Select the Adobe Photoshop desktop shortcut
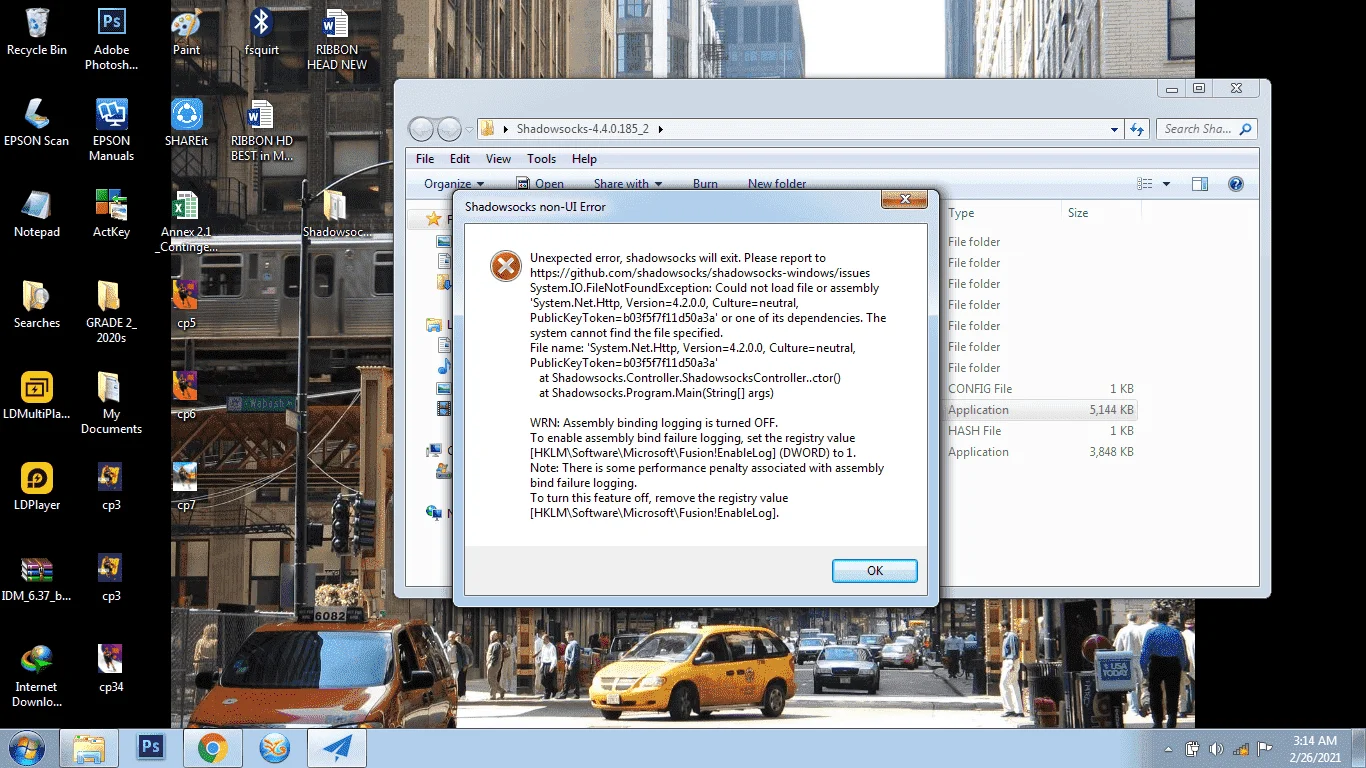The image size is (1366, 768). pos(111,40)
